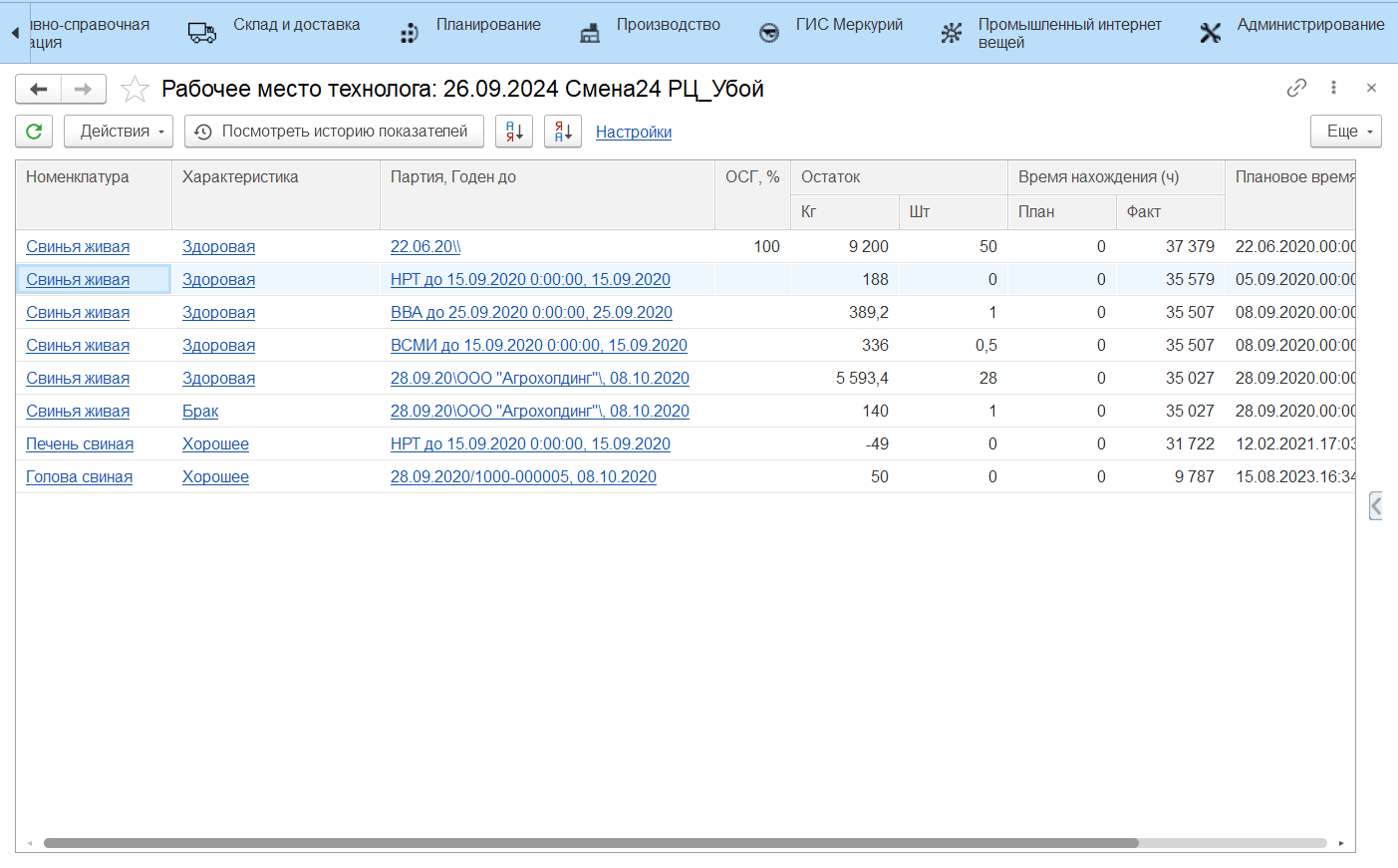Open the Печень свиная nomenclature link
Screen dimensions: 1398x868
click(x=80, y=444)
